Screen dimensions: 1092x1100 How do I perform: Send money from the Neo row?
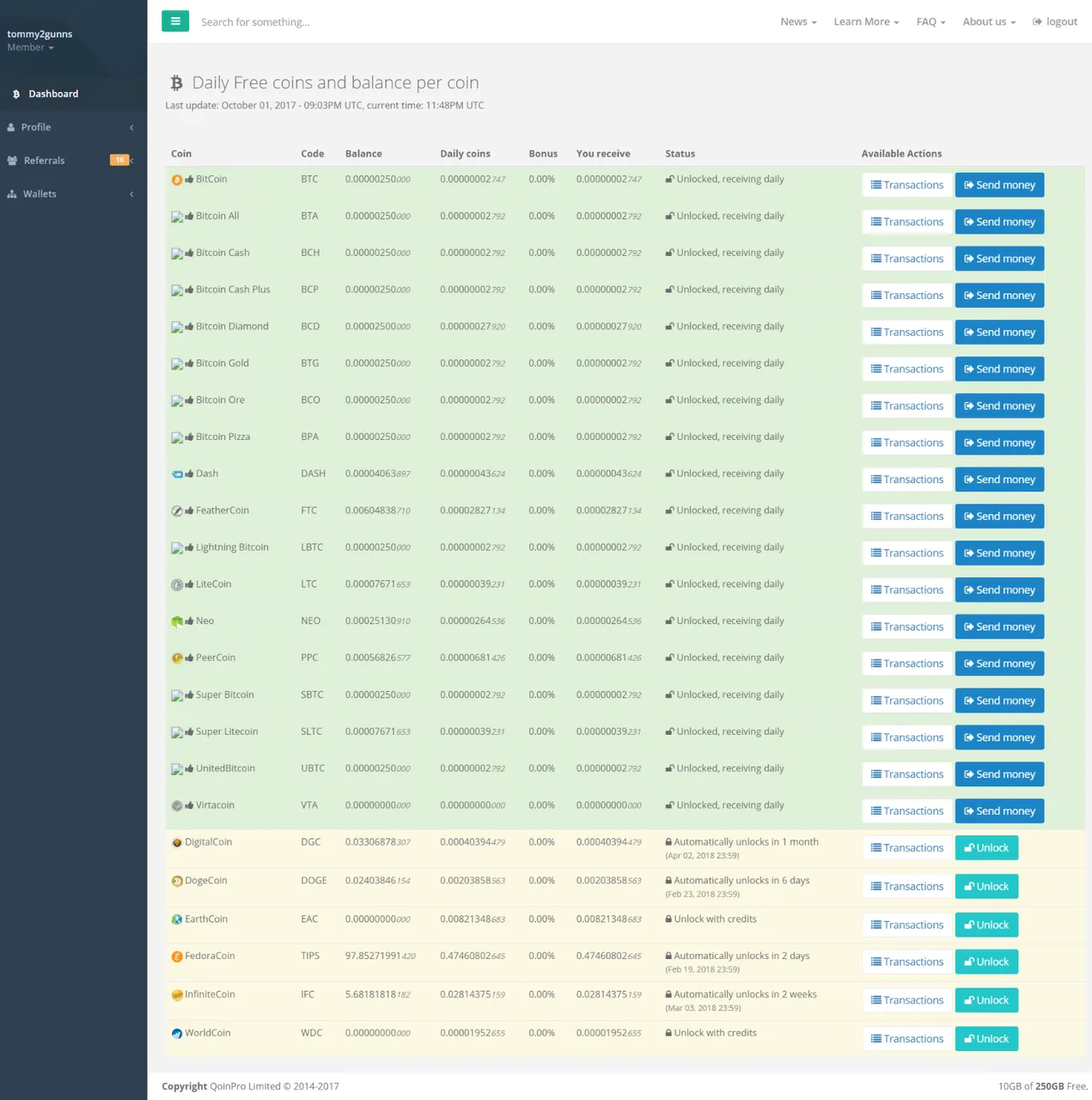coord(999,627)
